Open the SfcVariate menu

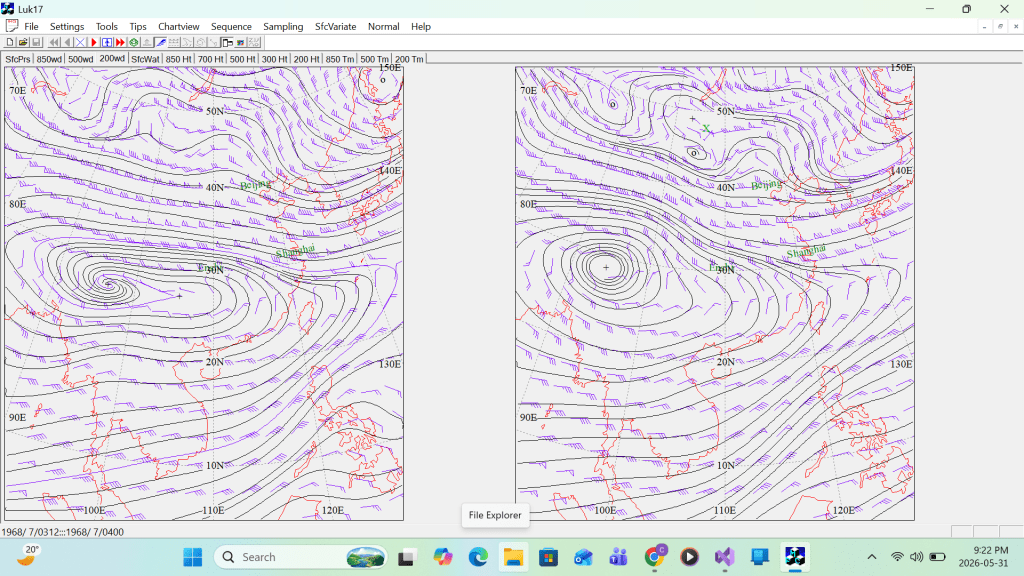click(x=336, y=27)
